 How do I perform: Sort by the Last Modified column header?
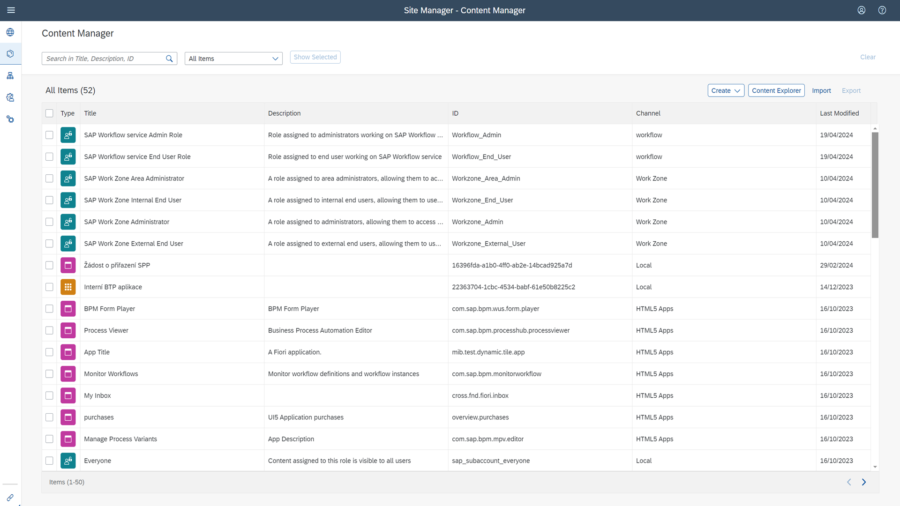point(838,113)
